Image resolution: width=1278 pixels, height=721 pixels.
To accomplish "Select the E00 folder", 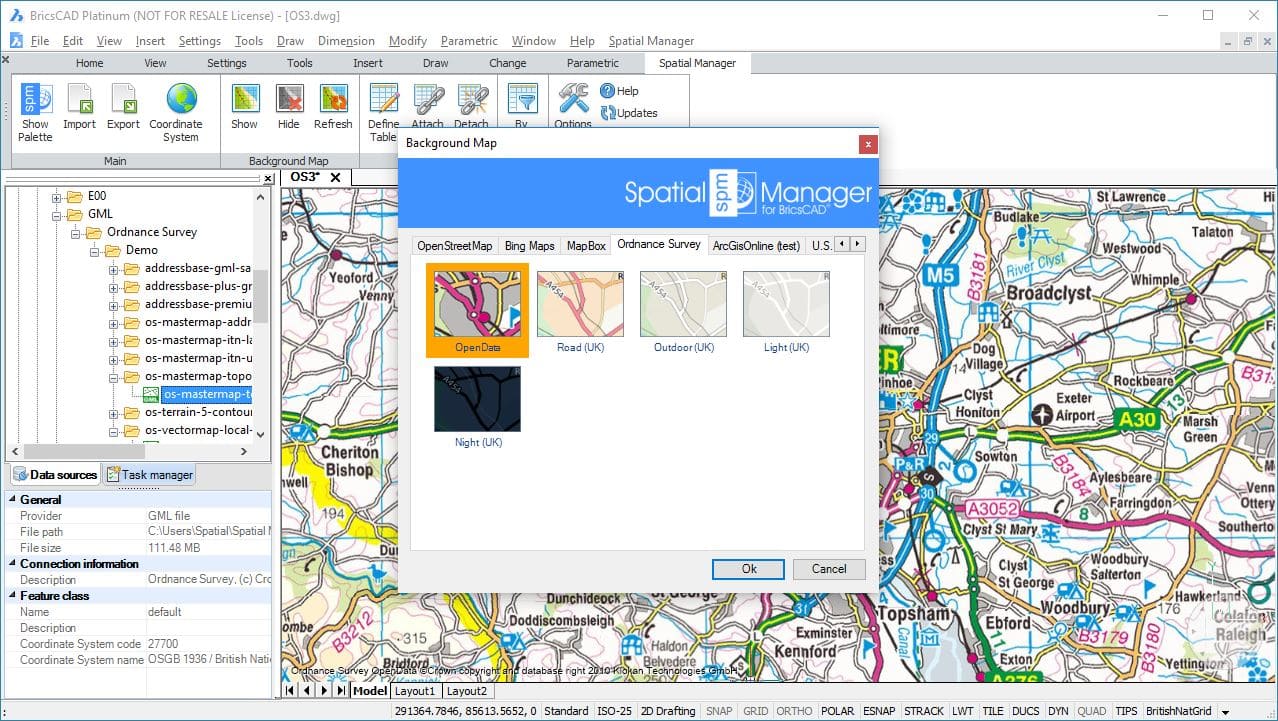I will [x=86, y=196].
